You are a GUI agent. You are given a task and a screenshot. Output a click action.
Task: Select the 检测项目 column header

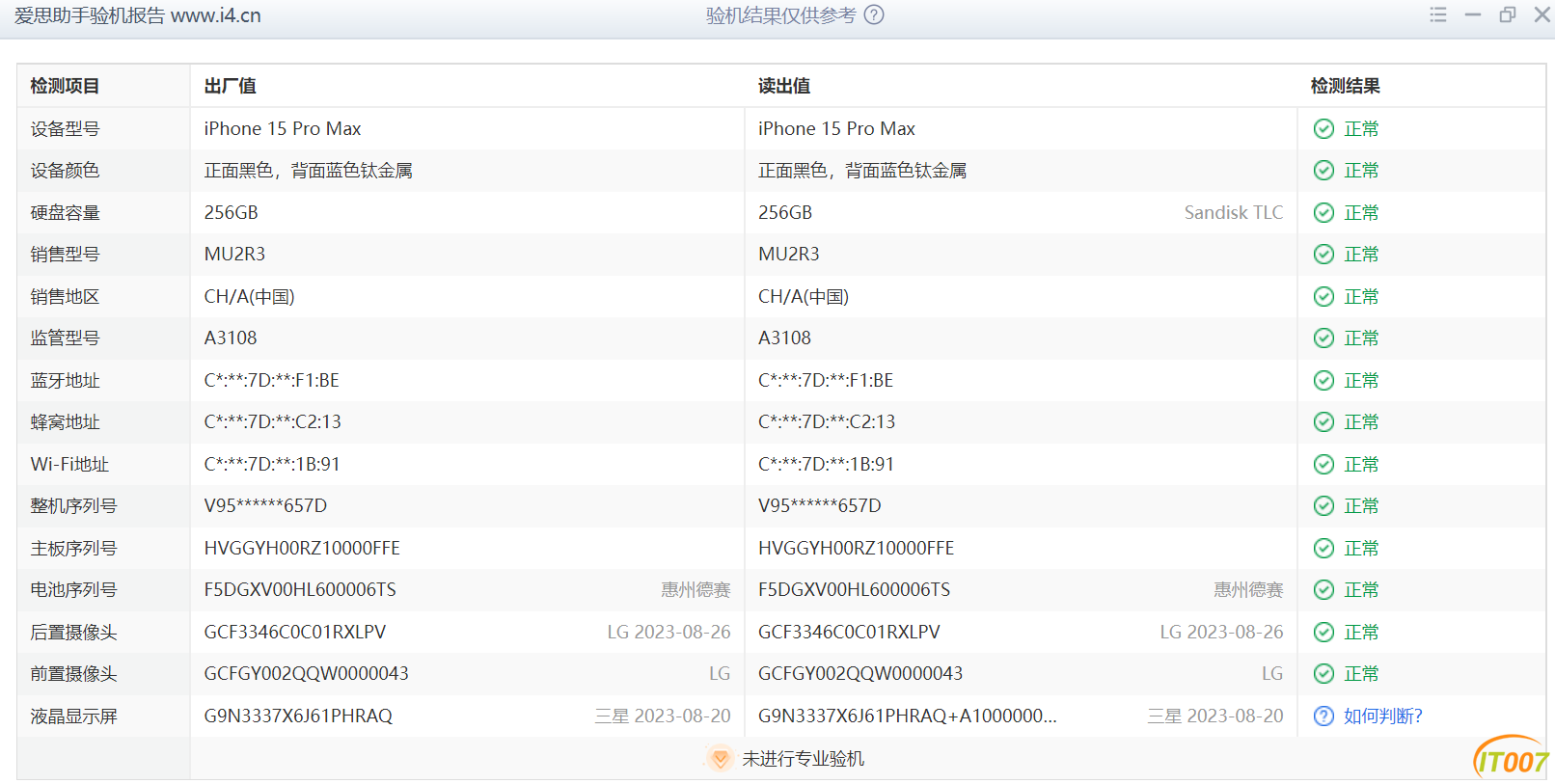tap(65, 86)
